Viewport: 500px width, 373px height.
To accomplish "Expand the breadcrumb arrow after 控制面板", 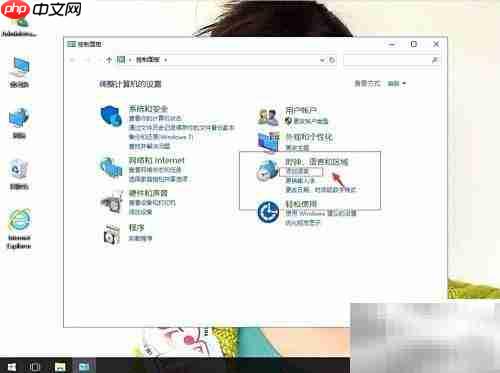I will 165,60.
